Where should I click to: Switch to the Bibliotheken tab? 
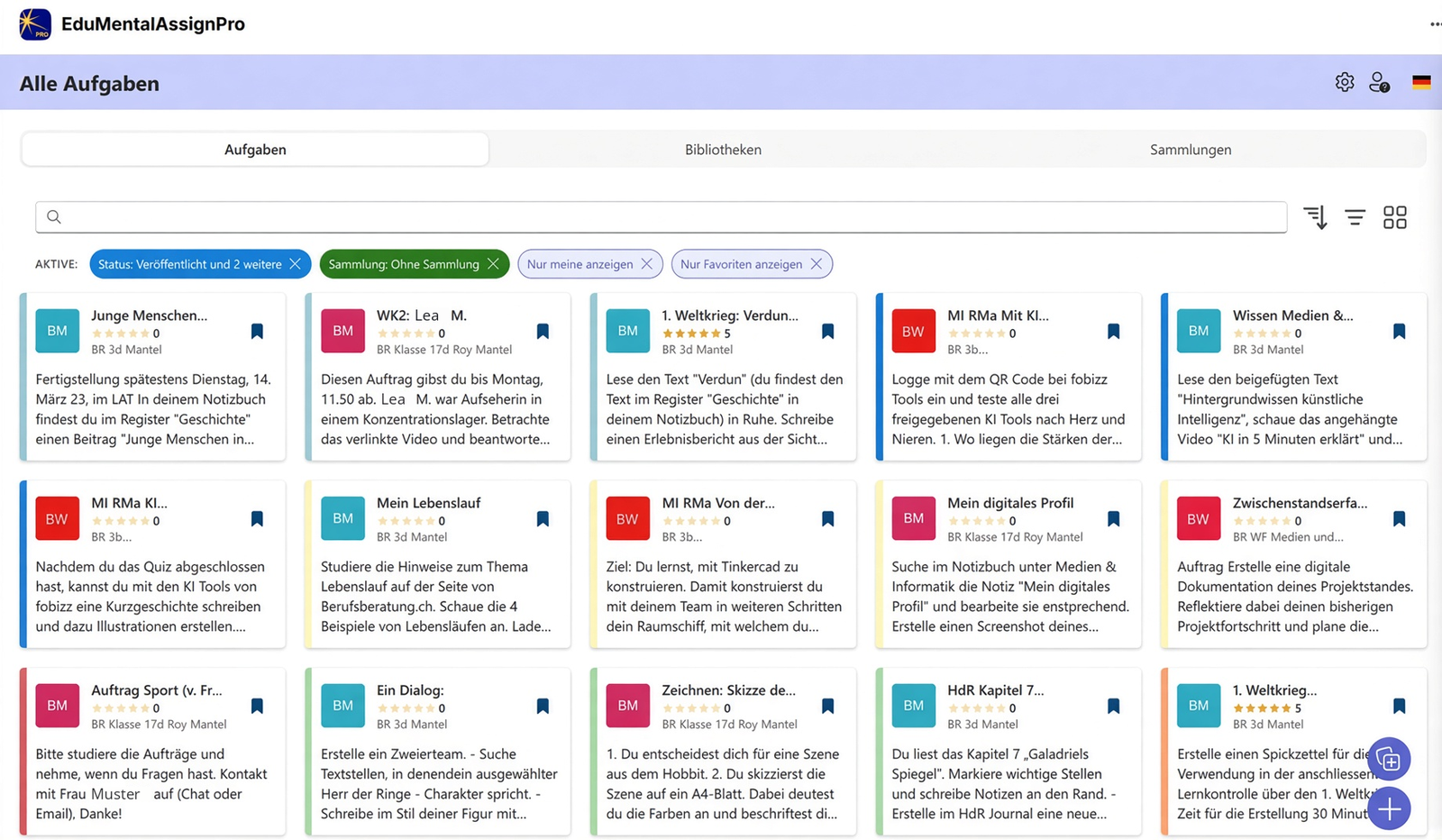723,150
